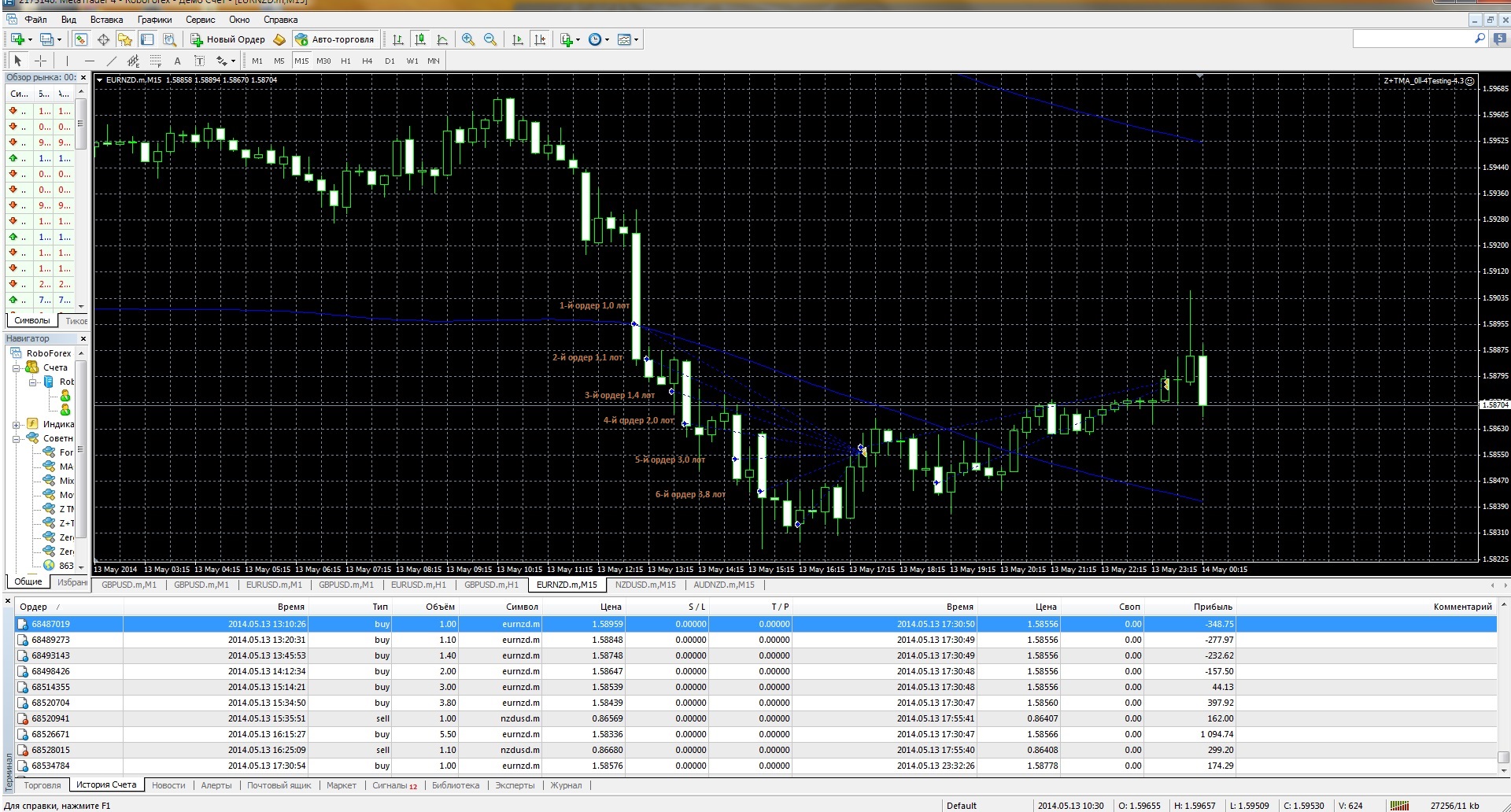Switch chart to candlesticks mode
This screenshot has width=1511, height=812.
(x=420, y=39)
